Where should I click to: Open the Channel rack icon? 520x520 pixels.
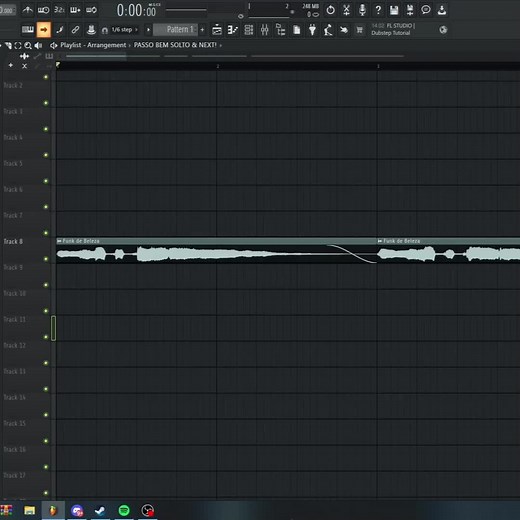[249, 30]
